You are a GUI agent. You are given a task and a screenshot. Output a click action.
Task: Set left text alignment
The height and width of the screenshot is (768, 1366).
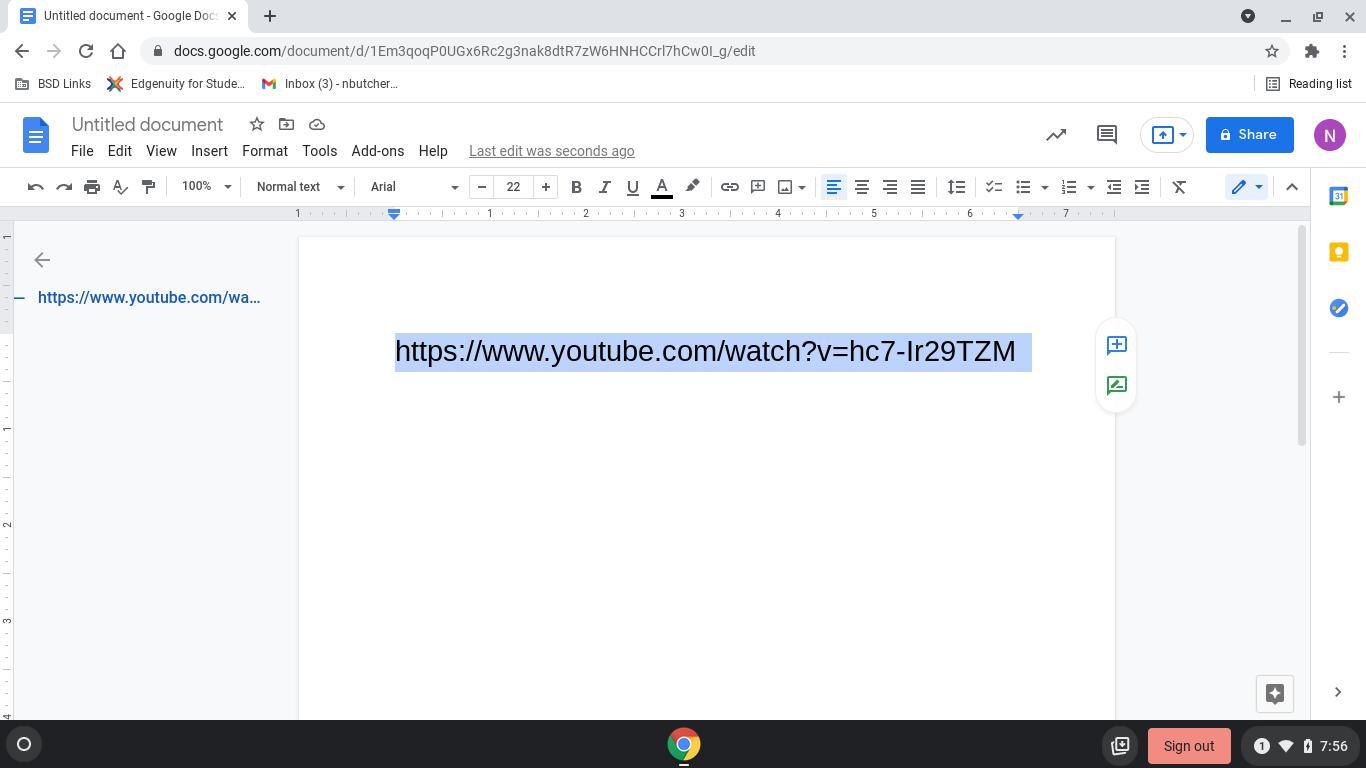tap(833, 187)
